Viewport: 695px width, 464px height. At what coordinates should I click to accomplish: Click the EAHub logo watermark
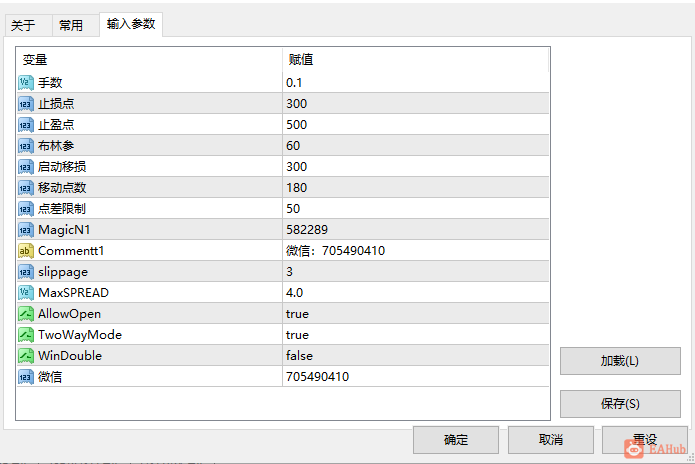pyautogui.click(x=655, y=449)
